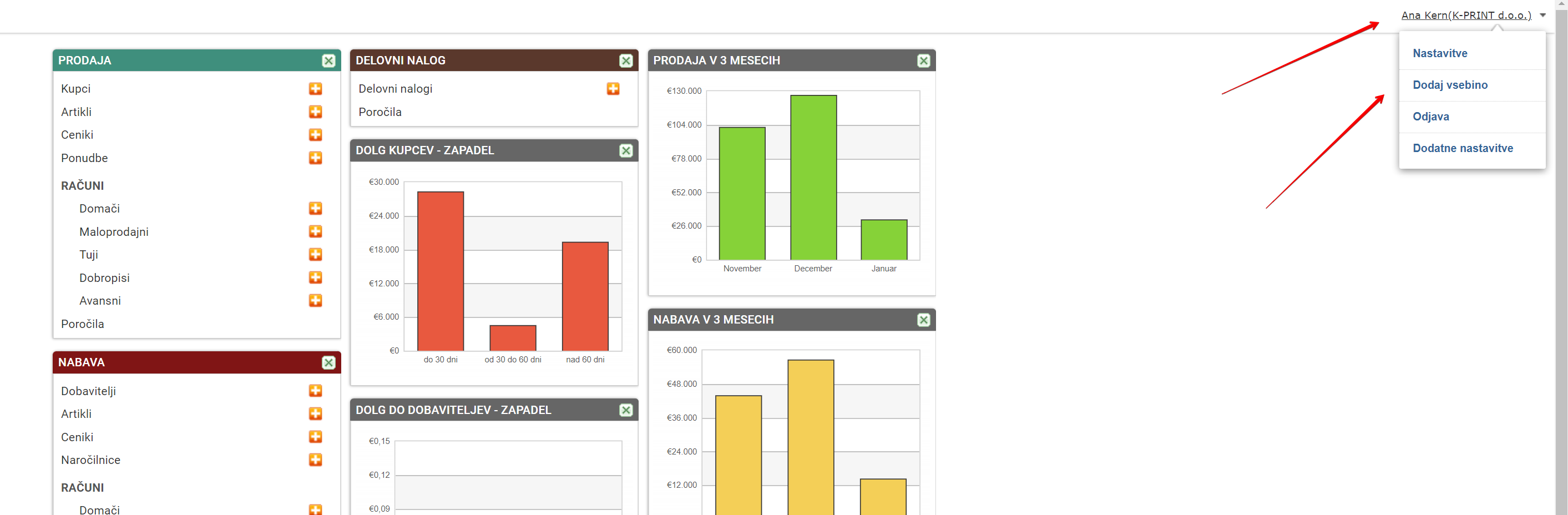
Task: Create new offer via Ponudbe plus icon
Action: (315, 158)
